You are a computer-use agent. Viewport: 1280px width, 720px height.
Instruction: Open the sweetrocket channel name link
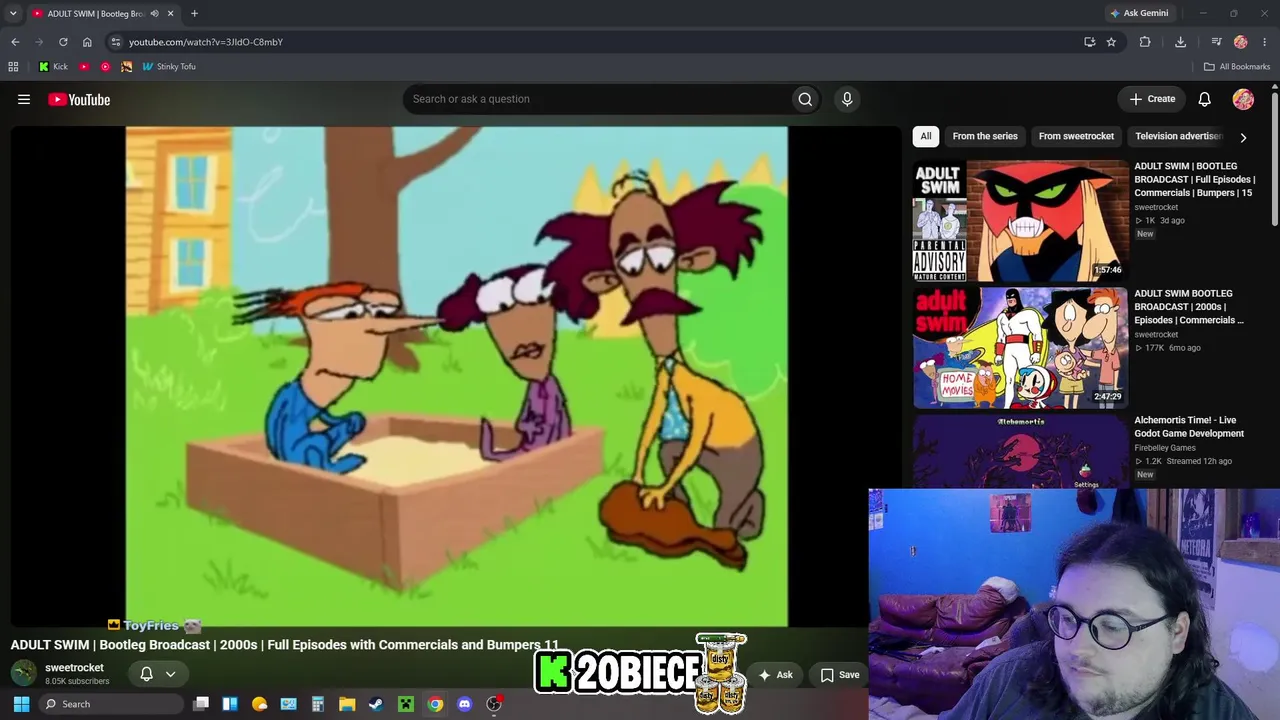[74, 668]
